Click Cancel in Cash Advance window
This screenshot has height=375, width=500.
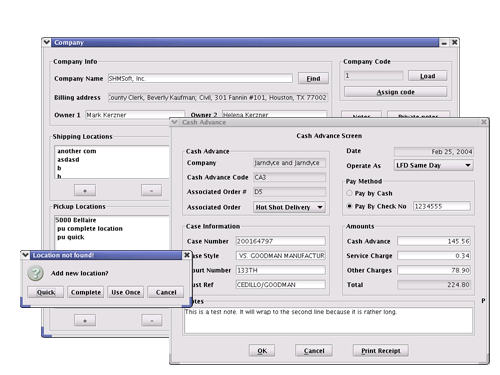point(314,351)
